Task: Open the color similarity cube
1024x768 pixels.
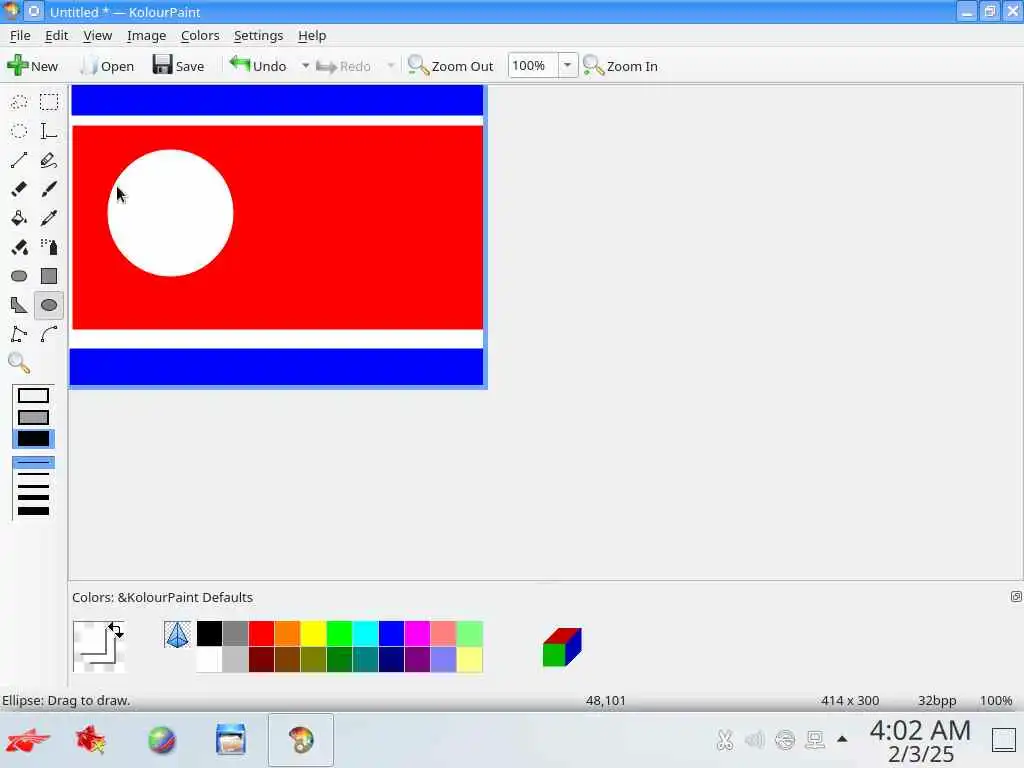Action: click(562, 647)
